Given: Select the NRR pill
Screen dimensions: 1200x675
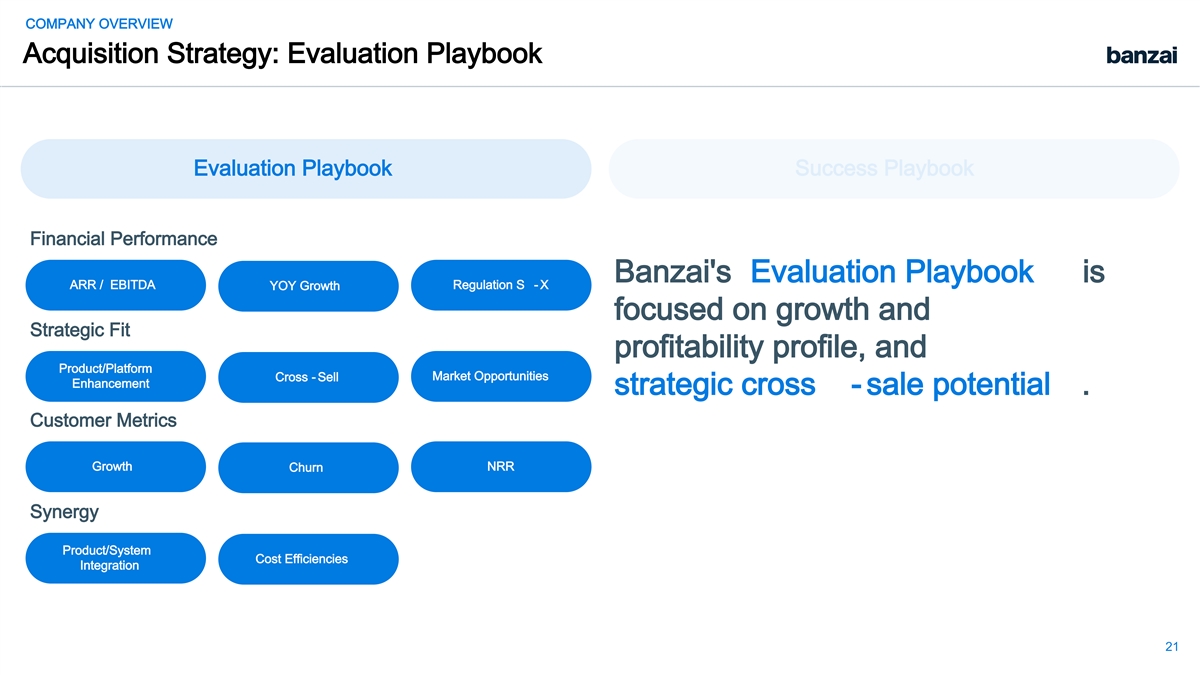Looking at the screenshot, I should click(x=501, y=467).
